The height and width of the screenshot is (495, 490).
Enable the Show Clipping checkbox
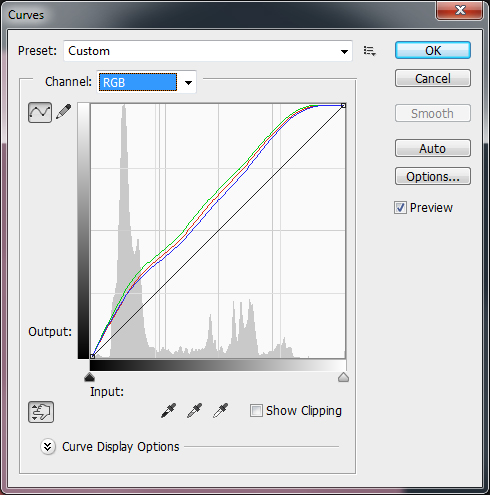pyautogui.click(x=256, y=411)
